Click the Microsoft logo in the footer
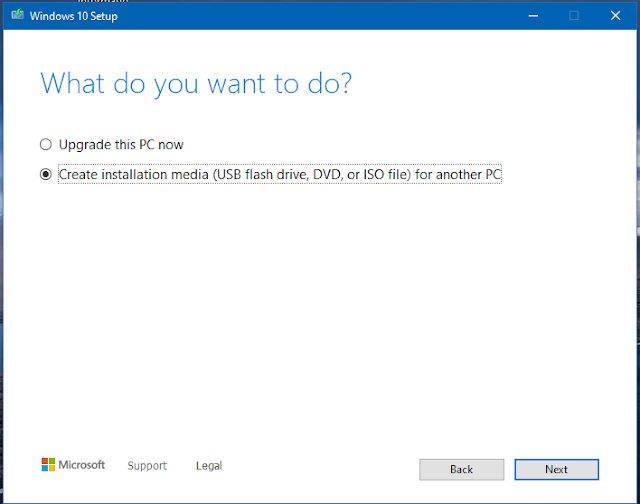 tap(73, 465)
